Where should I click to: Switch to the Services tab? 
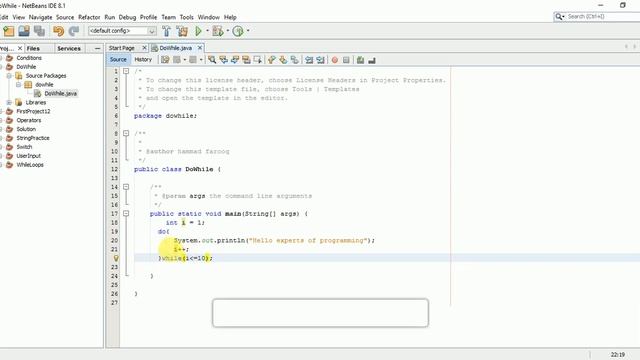tap(69, 48)
